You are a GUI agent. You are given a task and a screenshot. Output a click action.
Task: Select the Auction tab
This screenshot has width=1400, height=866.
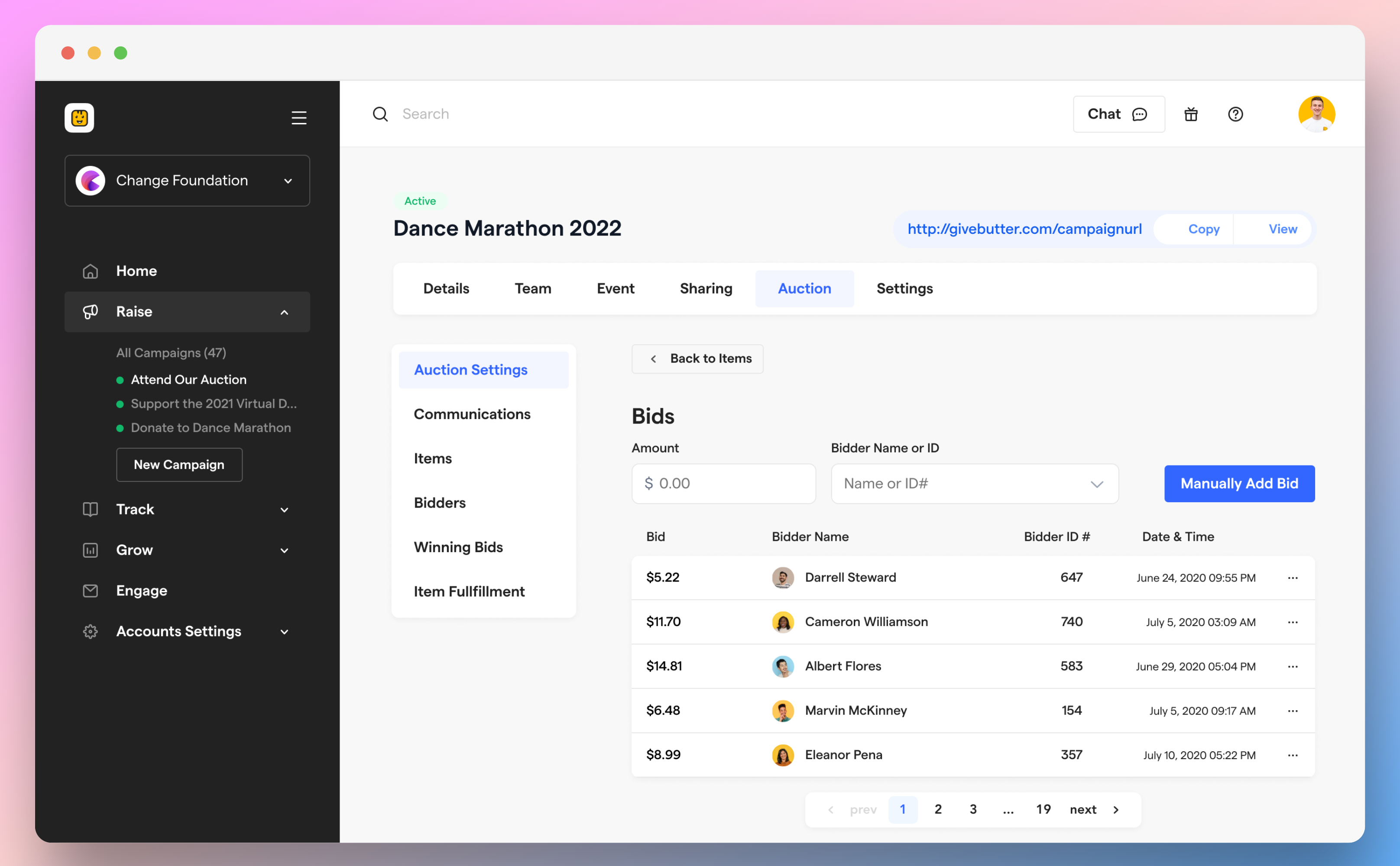[804, 289]
